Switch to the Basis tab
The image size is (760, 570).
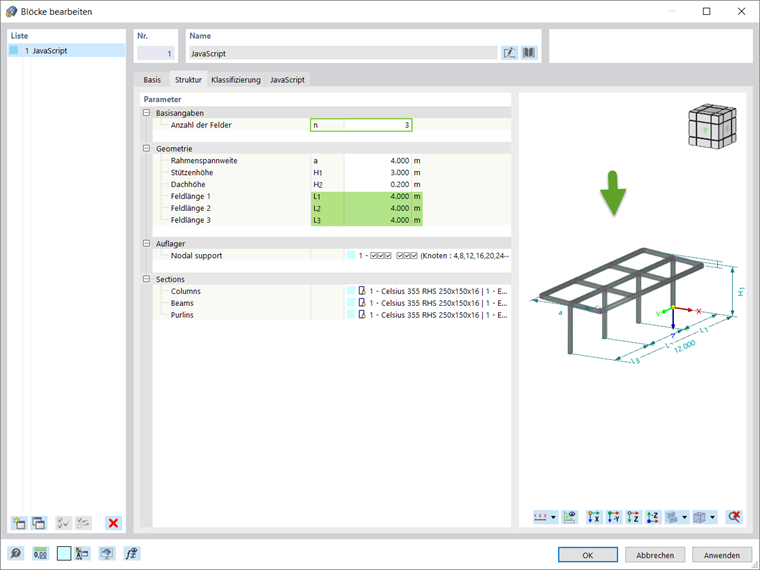(x=152, y=79)
